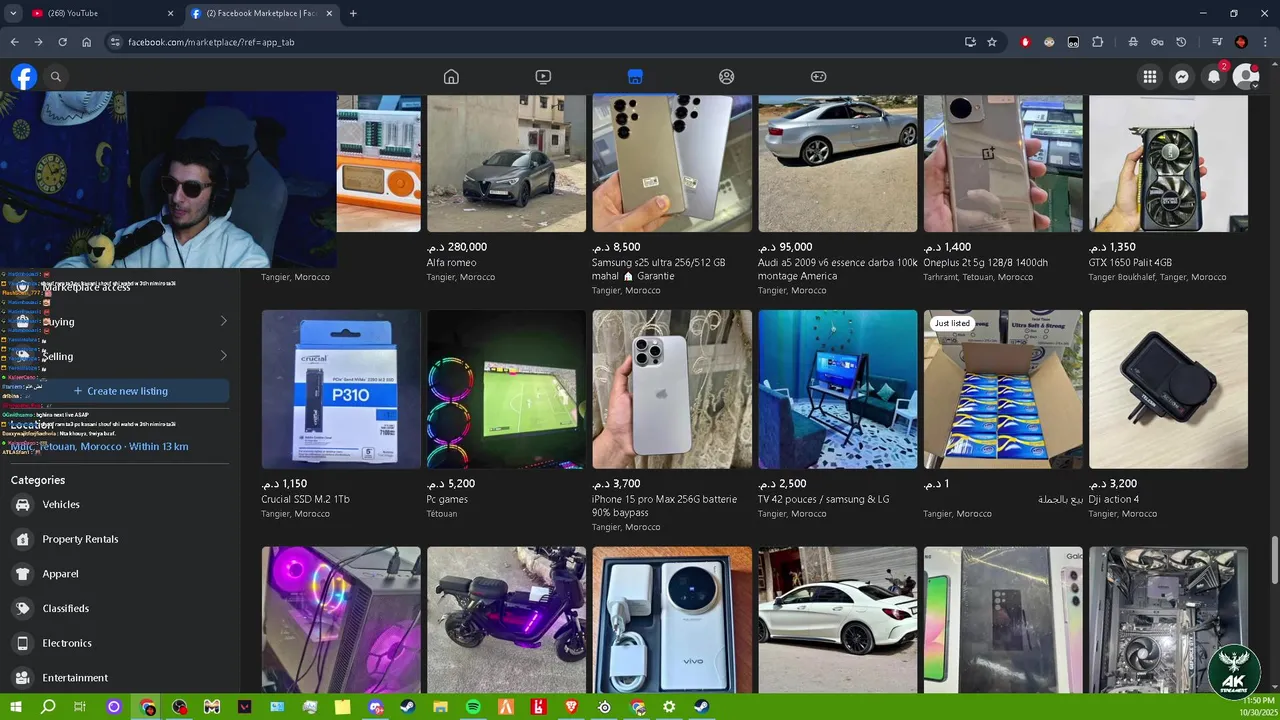The image size is (1280, 720).
Task: Expand the Selling section chevron
Action: point(223,355)
